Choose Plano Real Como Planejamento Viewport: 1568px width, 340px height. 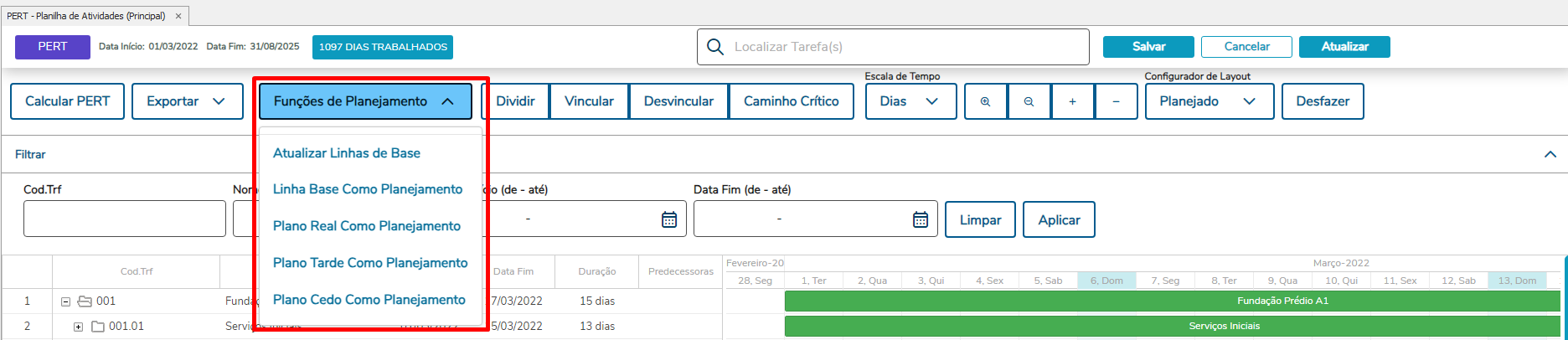(367, 226)
